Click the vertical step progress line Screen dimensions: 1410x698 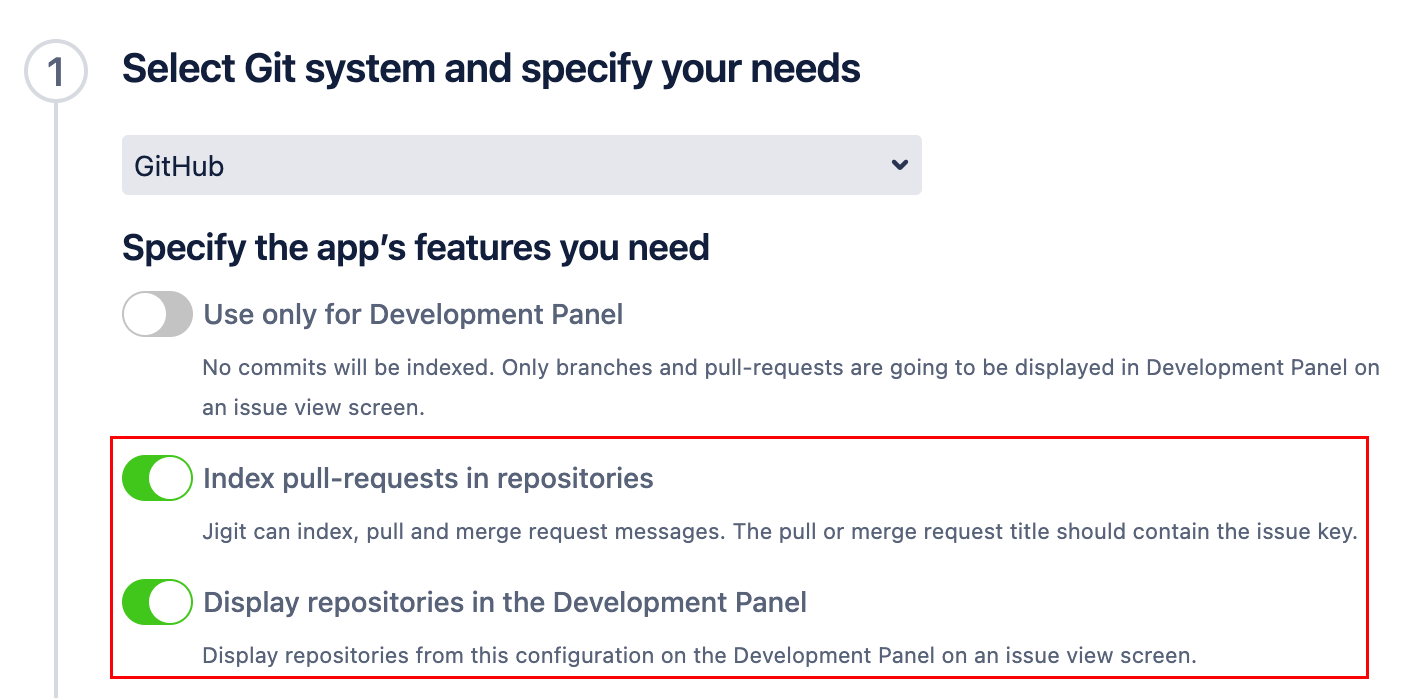point(56,400)
